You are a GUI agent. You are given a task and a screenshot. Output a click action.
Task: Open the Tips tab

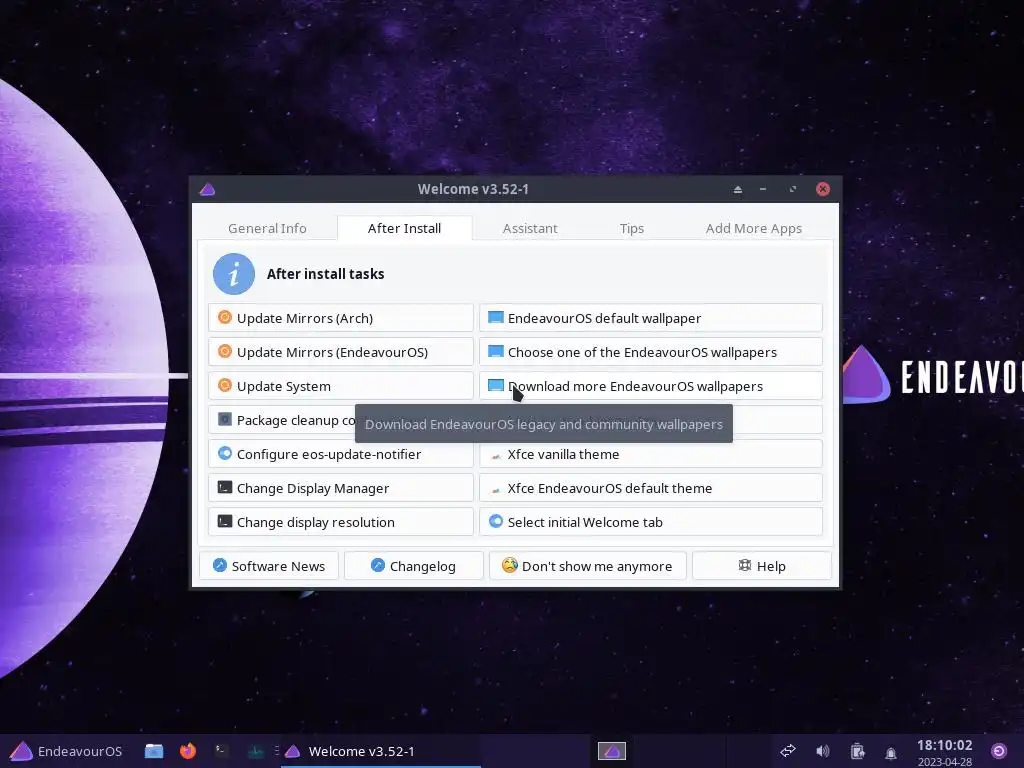[x=632, y=229]
